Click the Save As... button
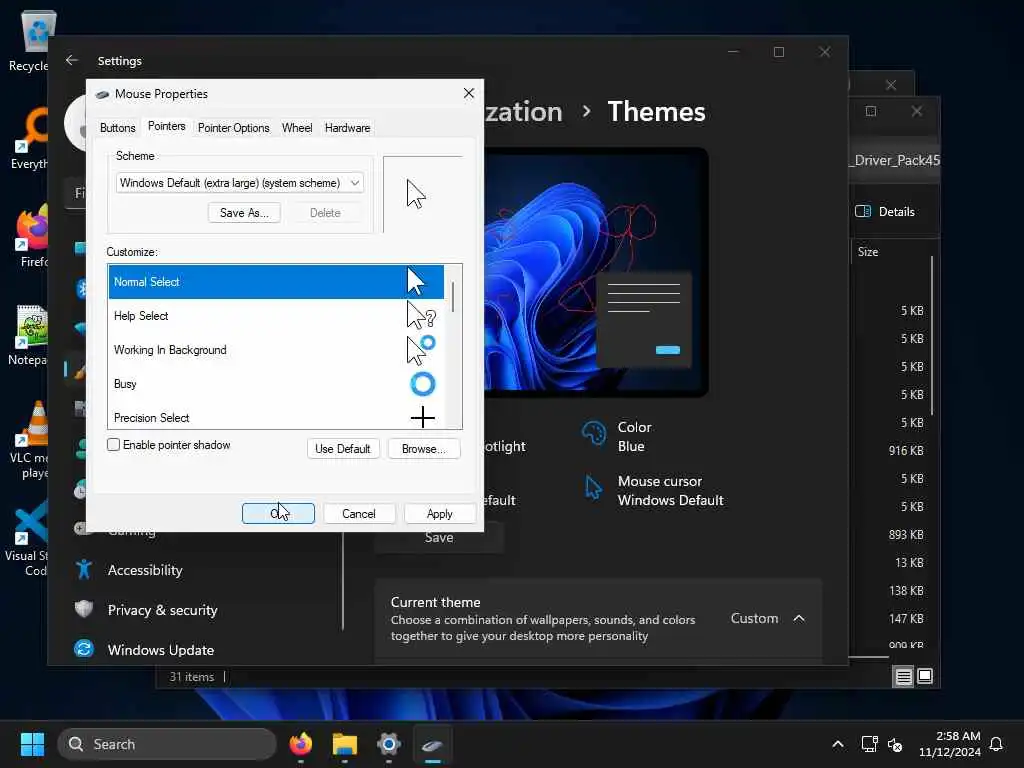 244,213
